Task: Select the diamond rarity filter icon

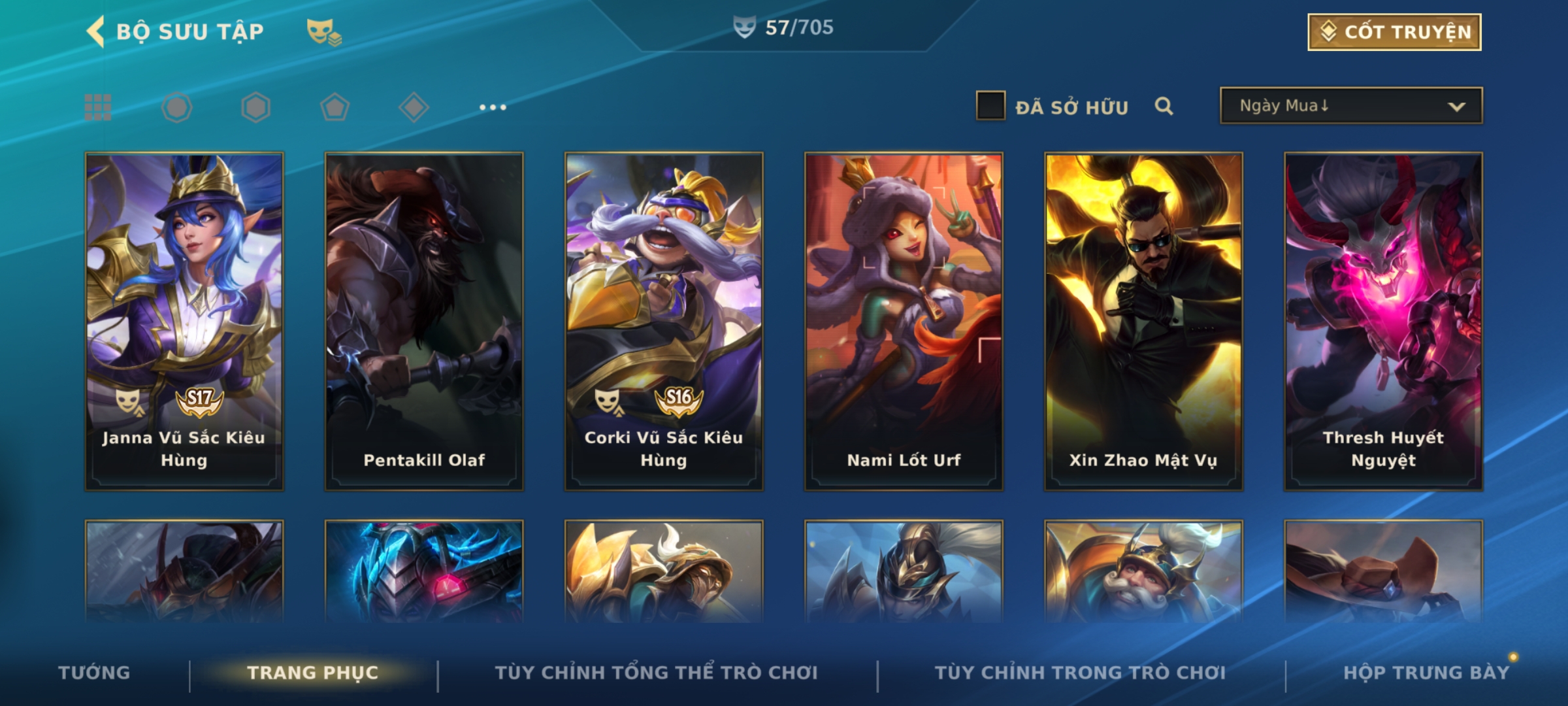Action: 414,107
